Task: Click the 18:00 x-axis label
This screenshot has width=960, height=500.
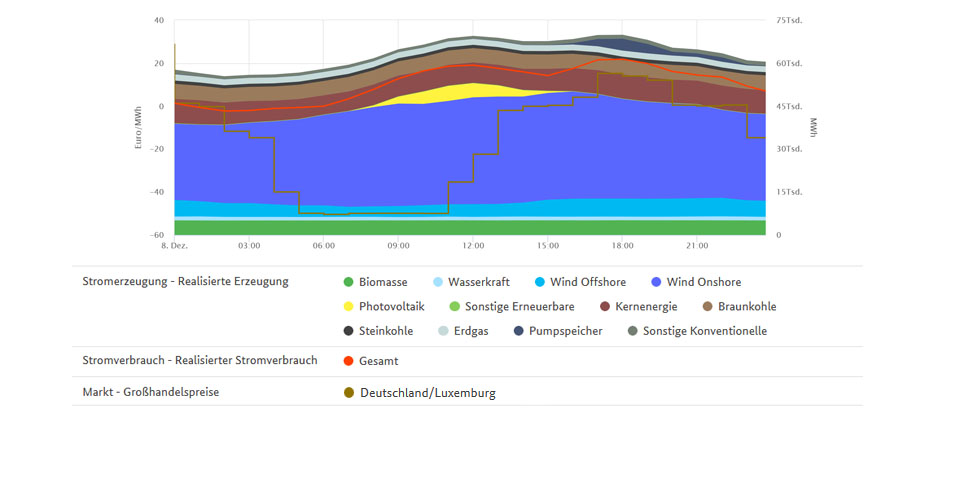Action: [623, 245]
